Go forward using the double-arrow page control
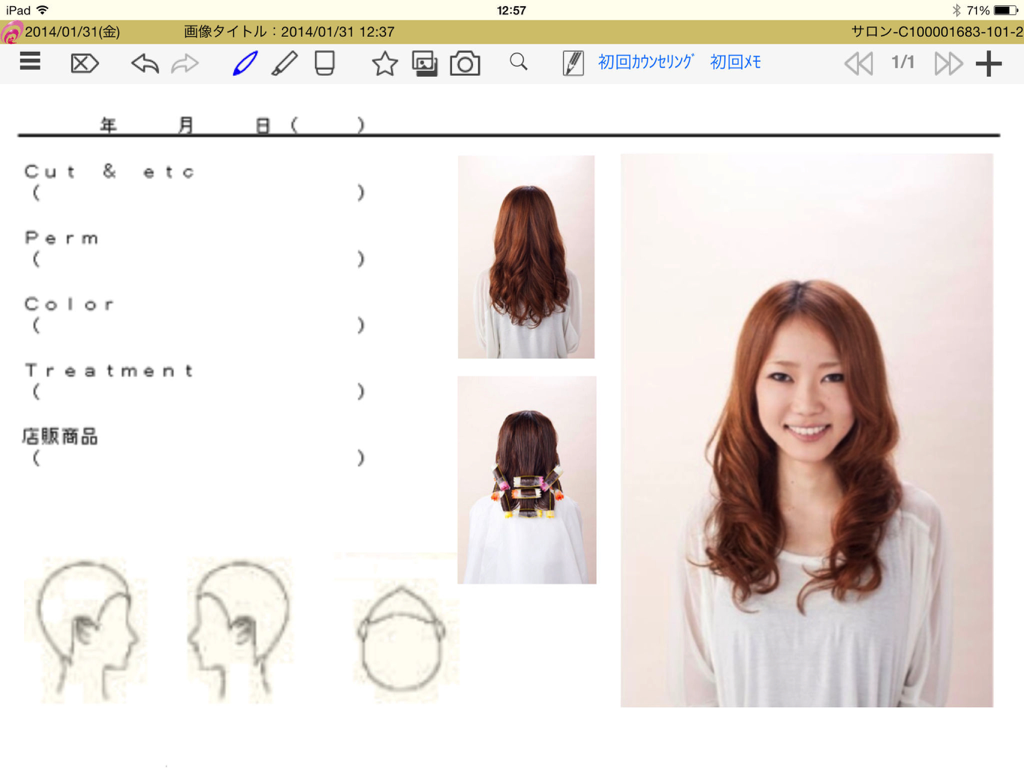Screen dimensions: 1024x768 946,62
